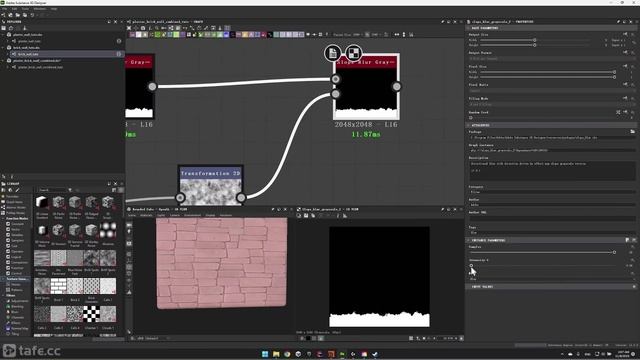Collapse the Base Parameters section
The image size is (640, 360).
(468, 28)
